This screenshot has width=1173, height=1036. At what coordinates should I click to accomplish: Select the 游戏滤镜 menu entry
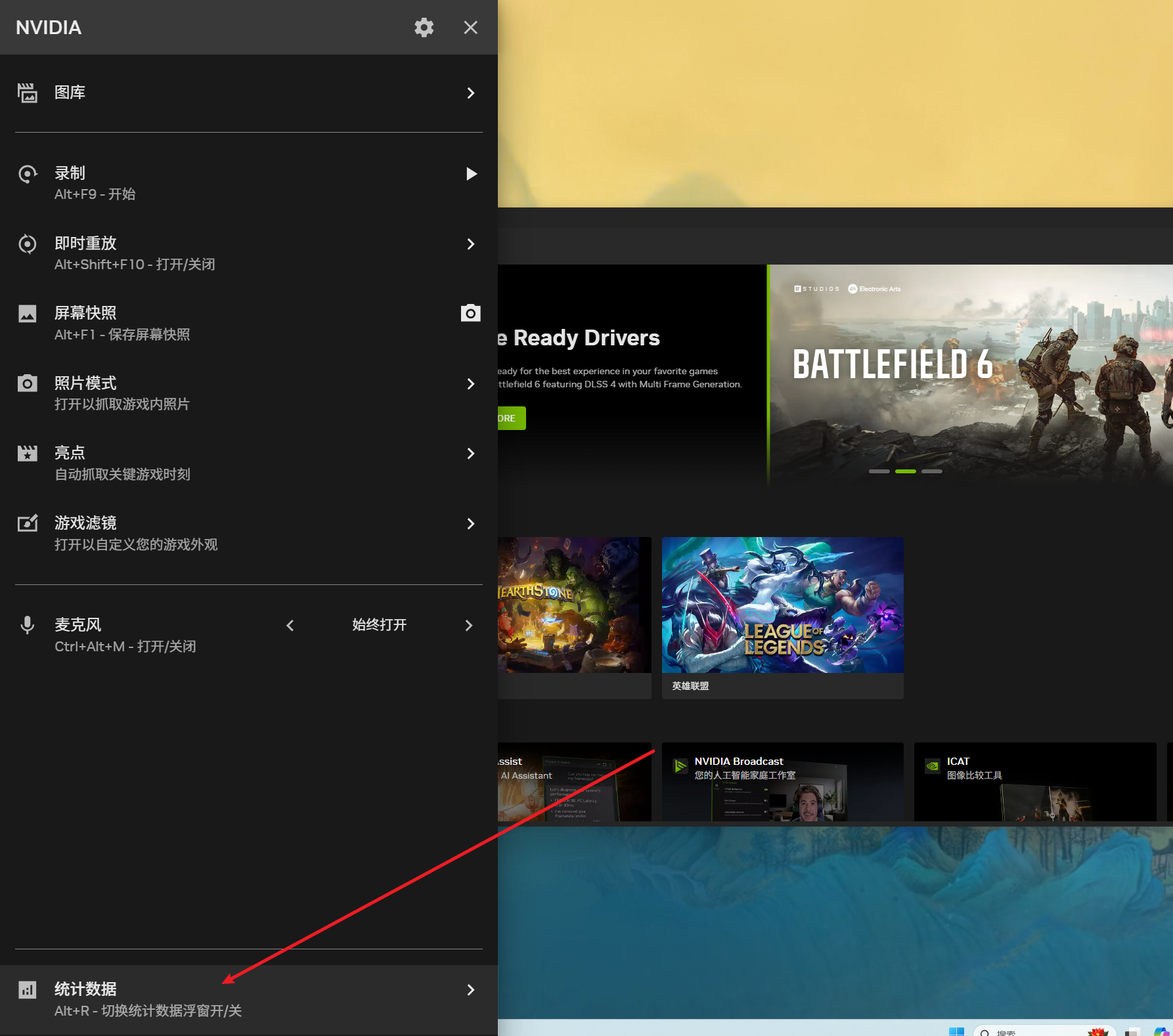click(135, 532)
